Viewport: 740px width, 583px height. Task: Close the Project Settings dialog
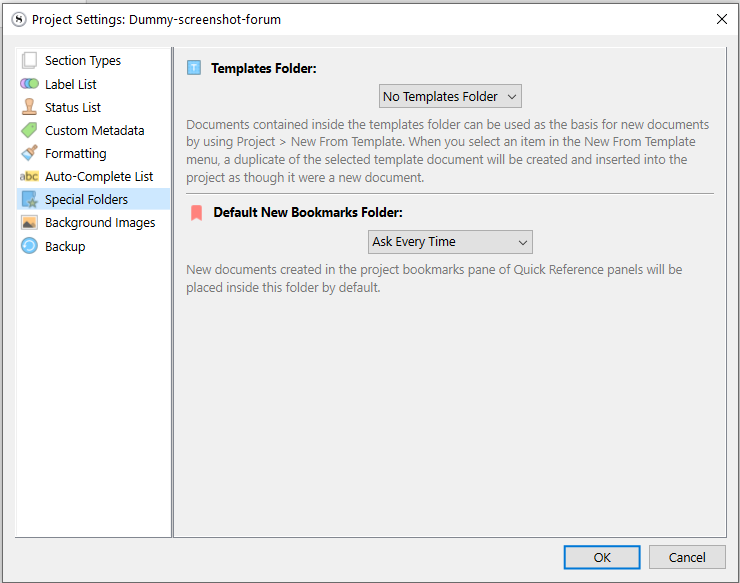coord(721,19)
